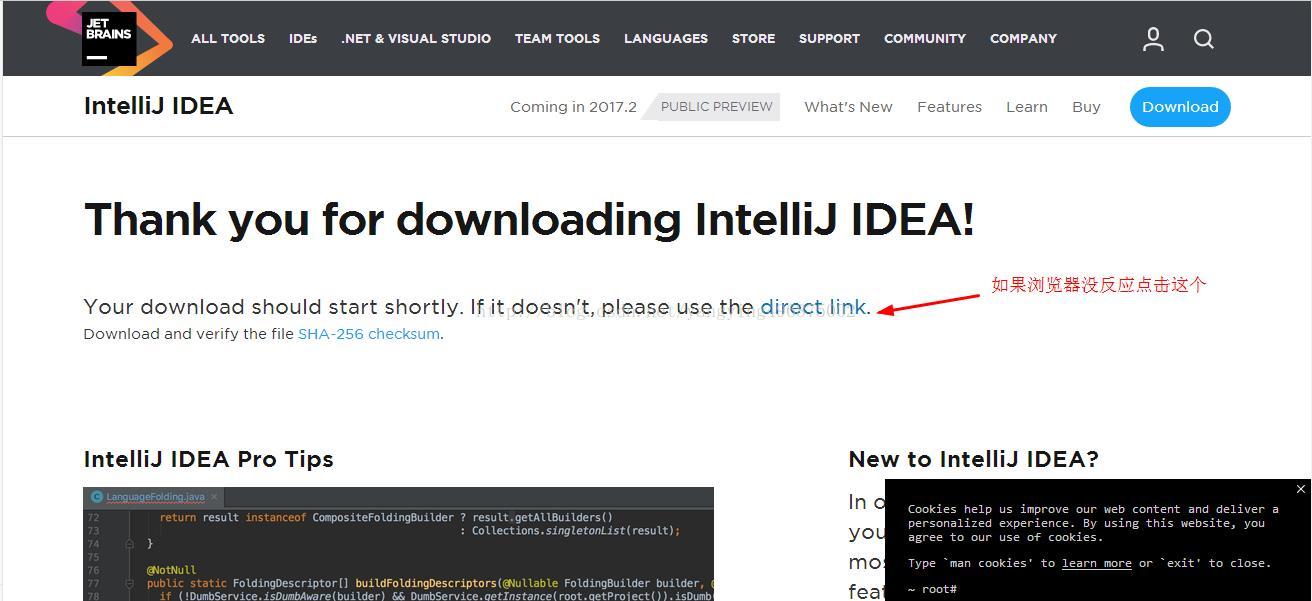Go to the Learn page
Screen dimensions: 1312x601
(1027, 107)
